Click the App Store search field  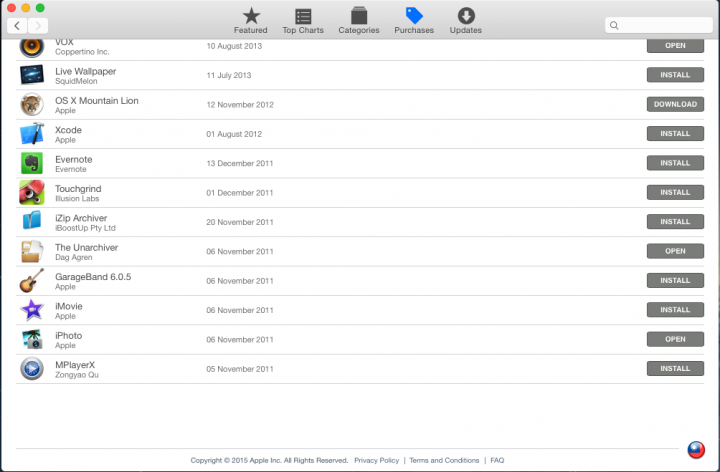658,25
